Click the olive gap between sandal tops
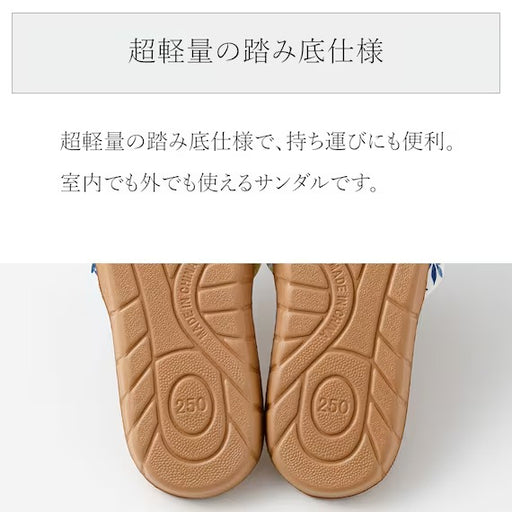The image size is (512, 512). tap(267, 267)
